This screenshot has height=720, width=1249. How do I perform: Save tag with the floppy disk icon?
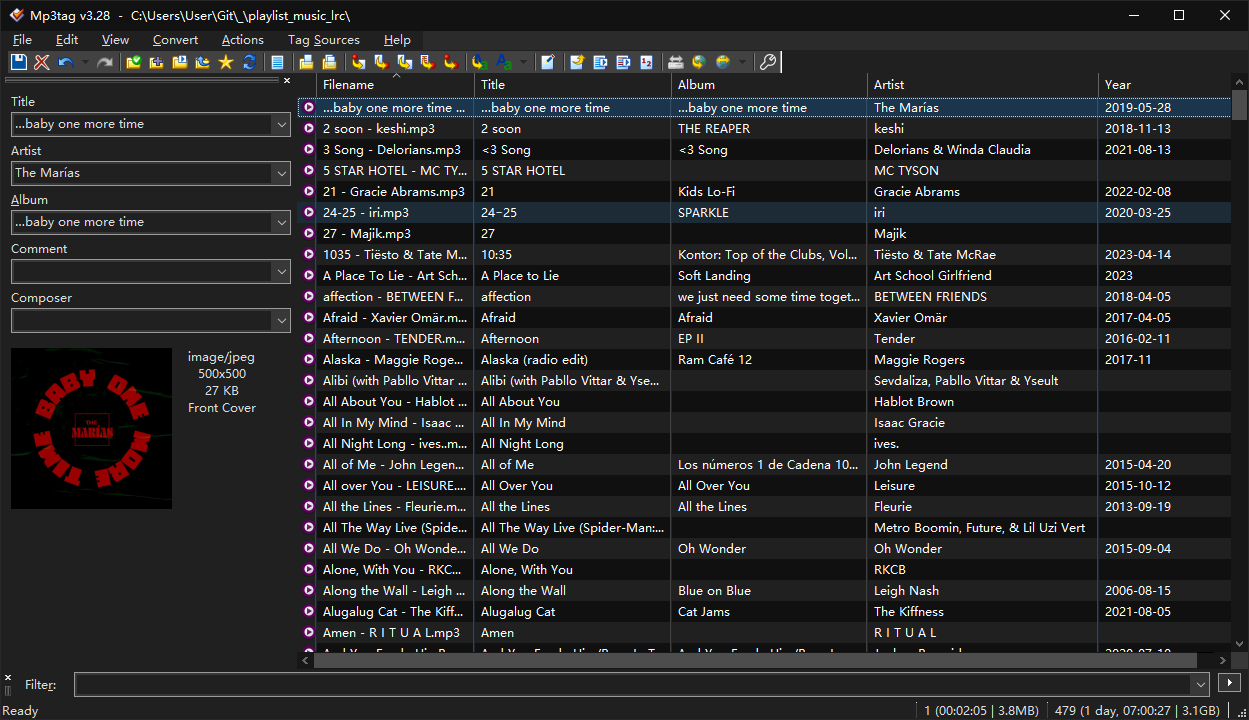19,62
